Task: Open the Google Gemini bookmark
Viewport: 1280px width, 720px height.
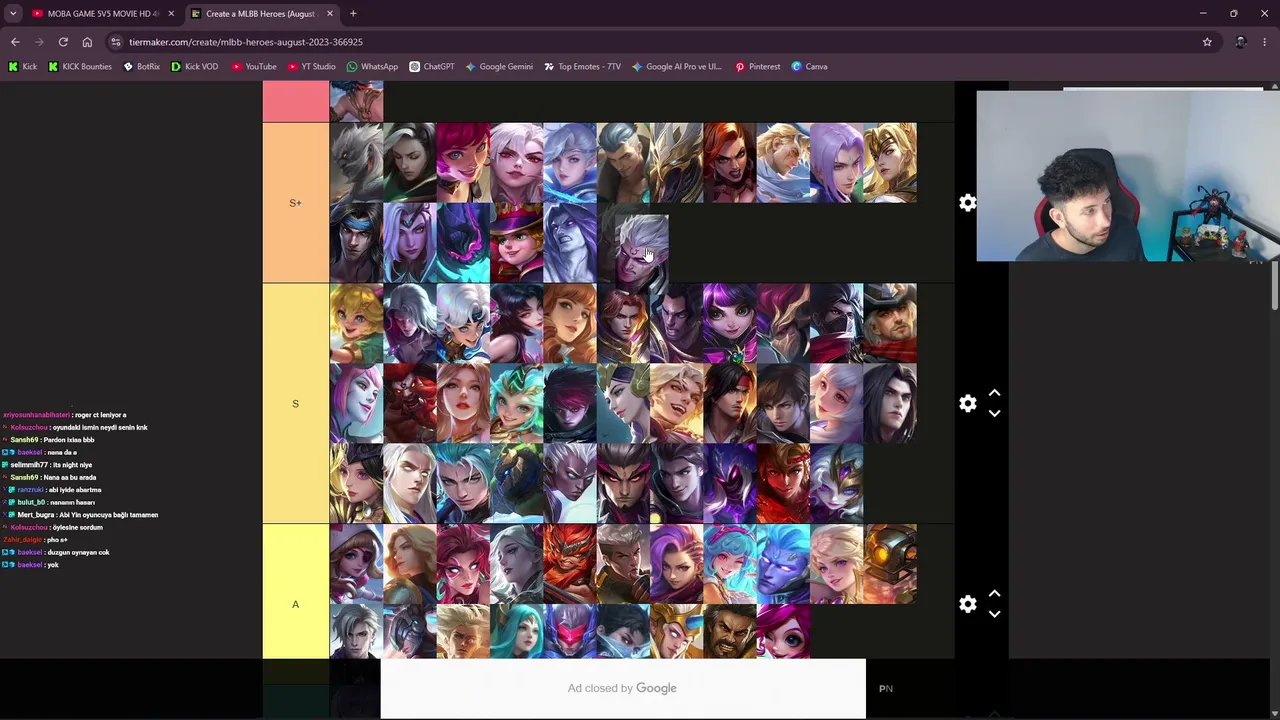Action: (x=499, y=66)
